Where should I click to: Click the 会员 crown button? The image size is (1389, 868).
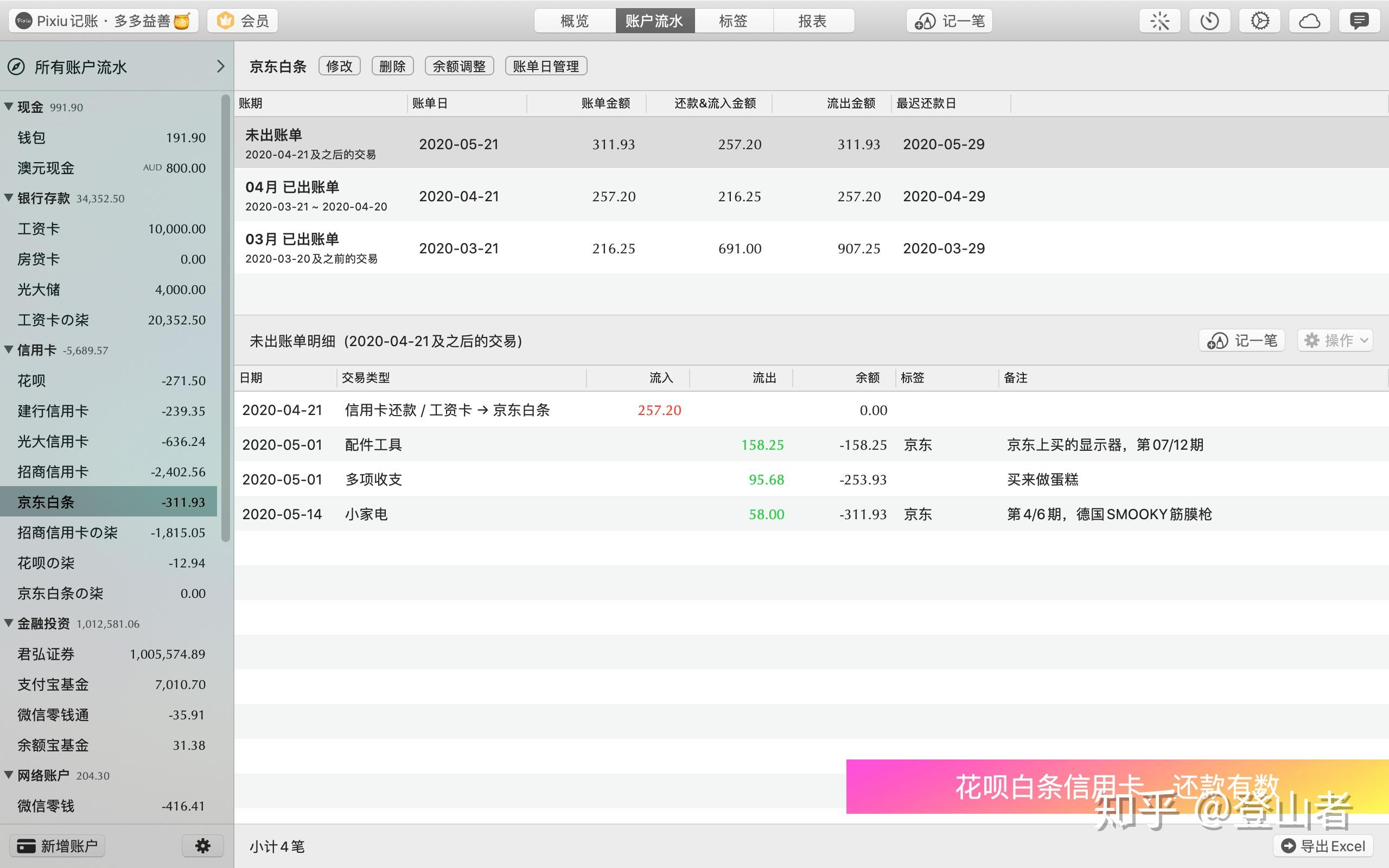point(243,21)
